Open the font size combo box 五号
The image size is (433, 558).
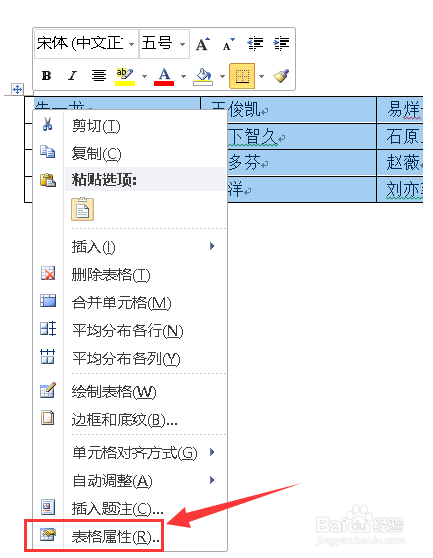point(164,44)
